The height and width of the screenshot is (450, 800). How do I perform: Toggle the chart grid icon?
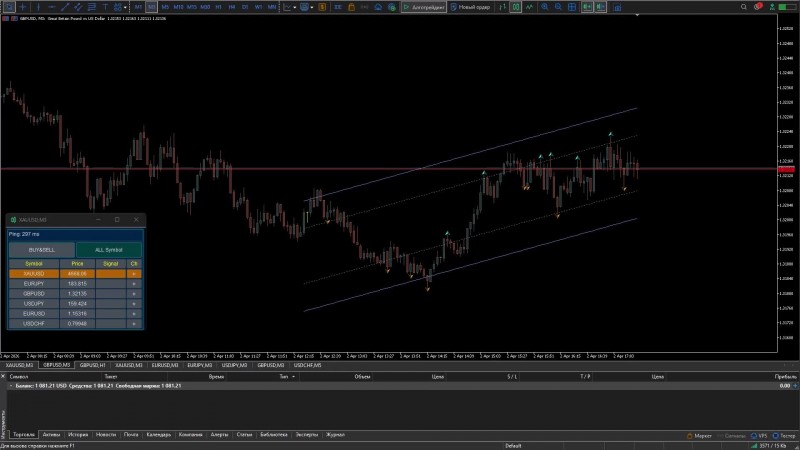click(572, 7)
